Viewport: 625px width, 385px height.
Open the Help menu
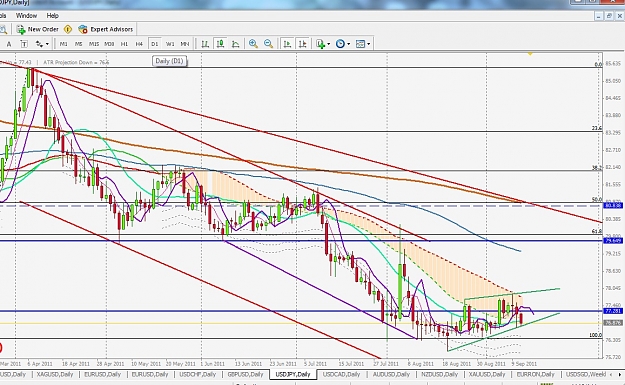pos(53,16)
